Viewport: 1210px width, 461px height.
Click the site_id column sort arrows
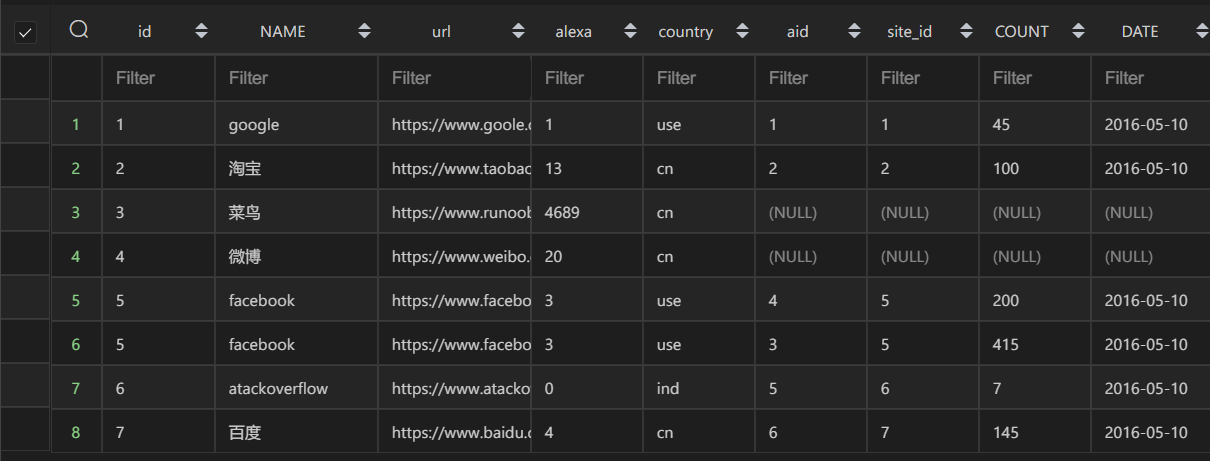tap(965, 31)
